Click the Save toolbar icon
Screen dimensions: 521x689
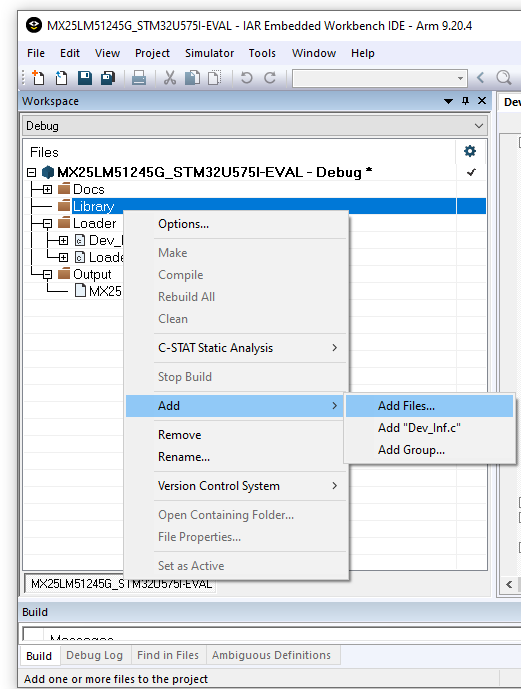[x=84, y=78]
